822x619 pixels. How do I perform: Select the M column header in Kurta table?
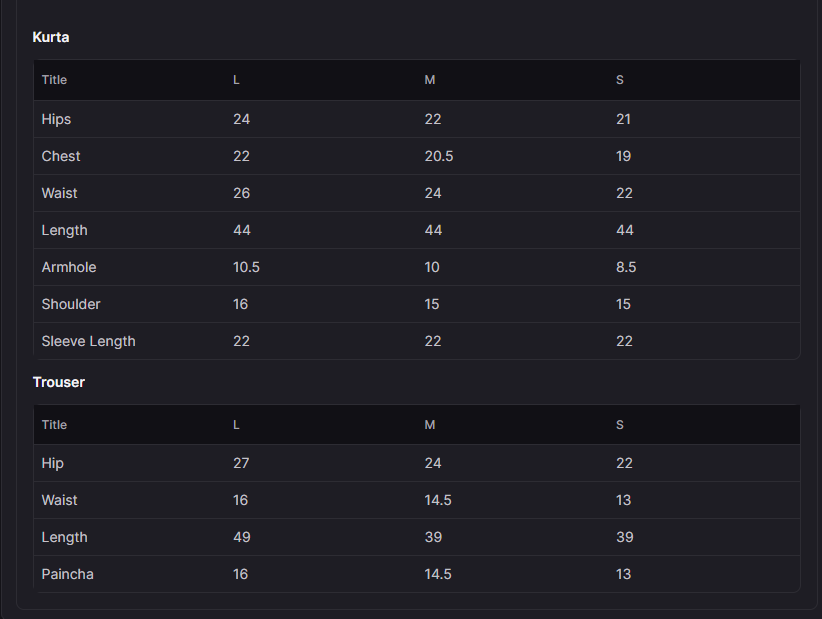click(x=430, y=80)
